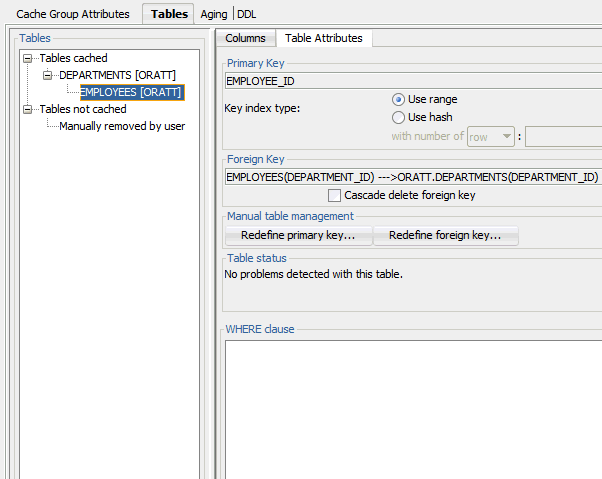Select the Table Attributes sub-tab
The width and height of the screenshot is (602, 479).
[x=324, y=38]
